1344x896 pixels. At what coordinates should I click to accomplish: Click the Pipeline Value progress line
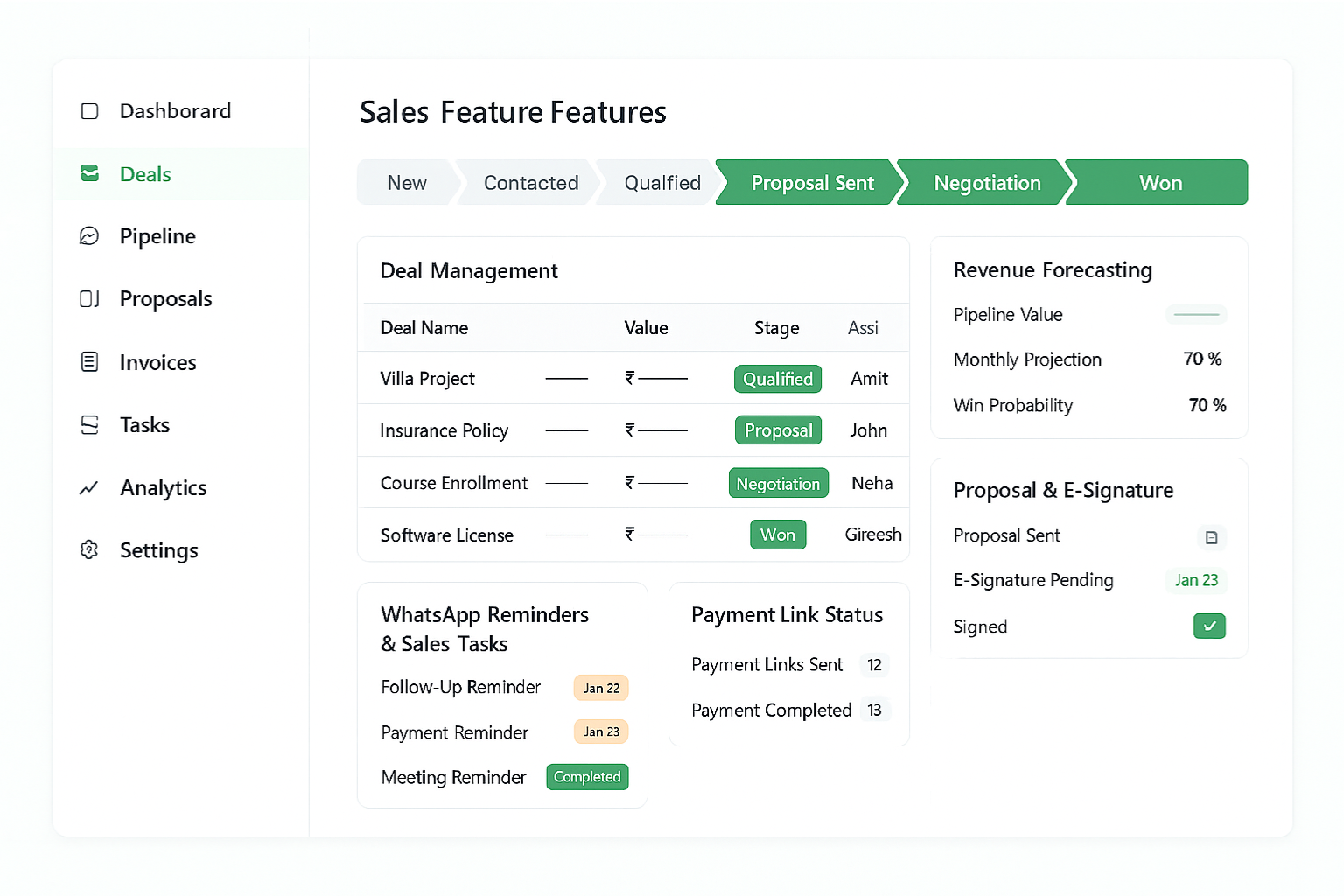tap(1196, 314)
